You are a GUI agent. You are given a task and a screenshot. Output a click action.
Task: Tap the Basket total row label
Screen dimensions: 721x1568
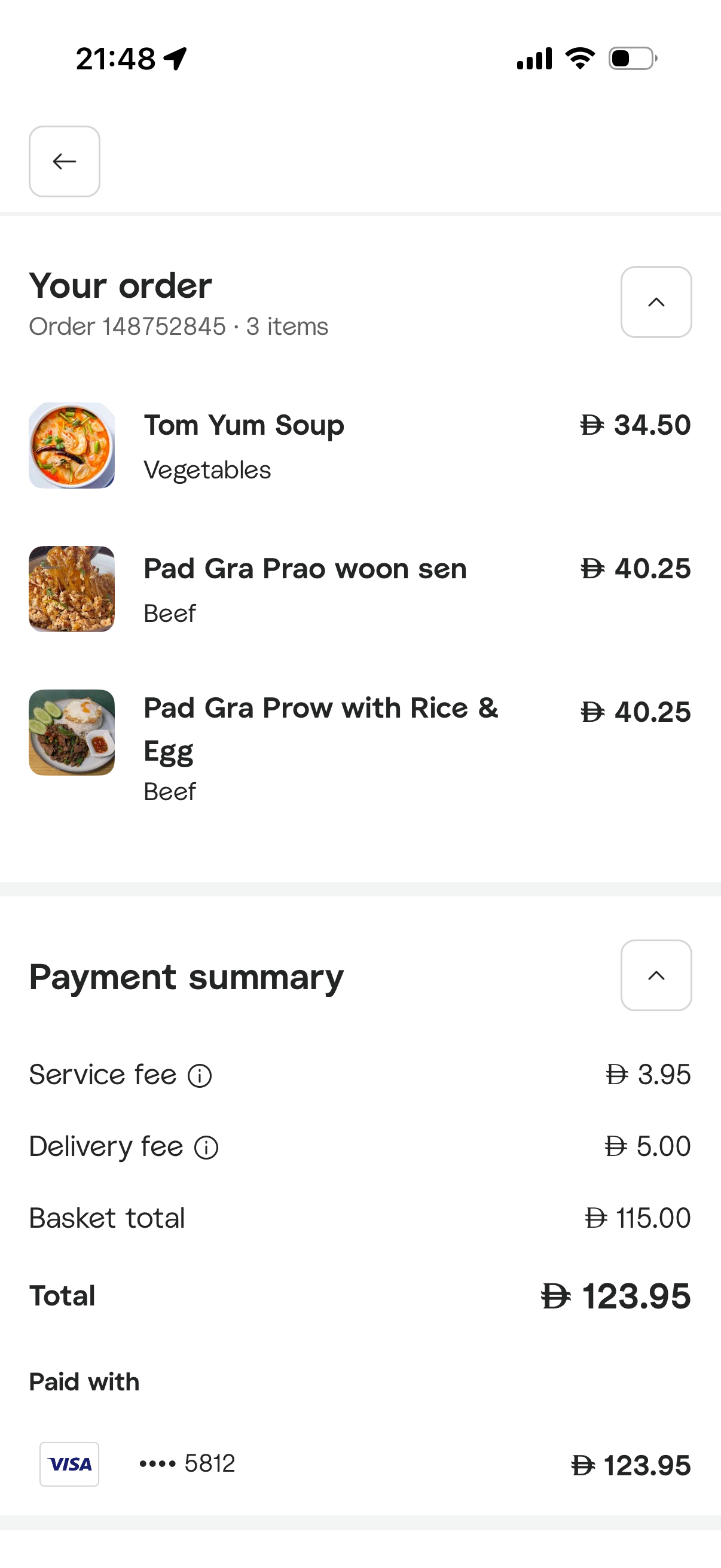pos(107,1218)
